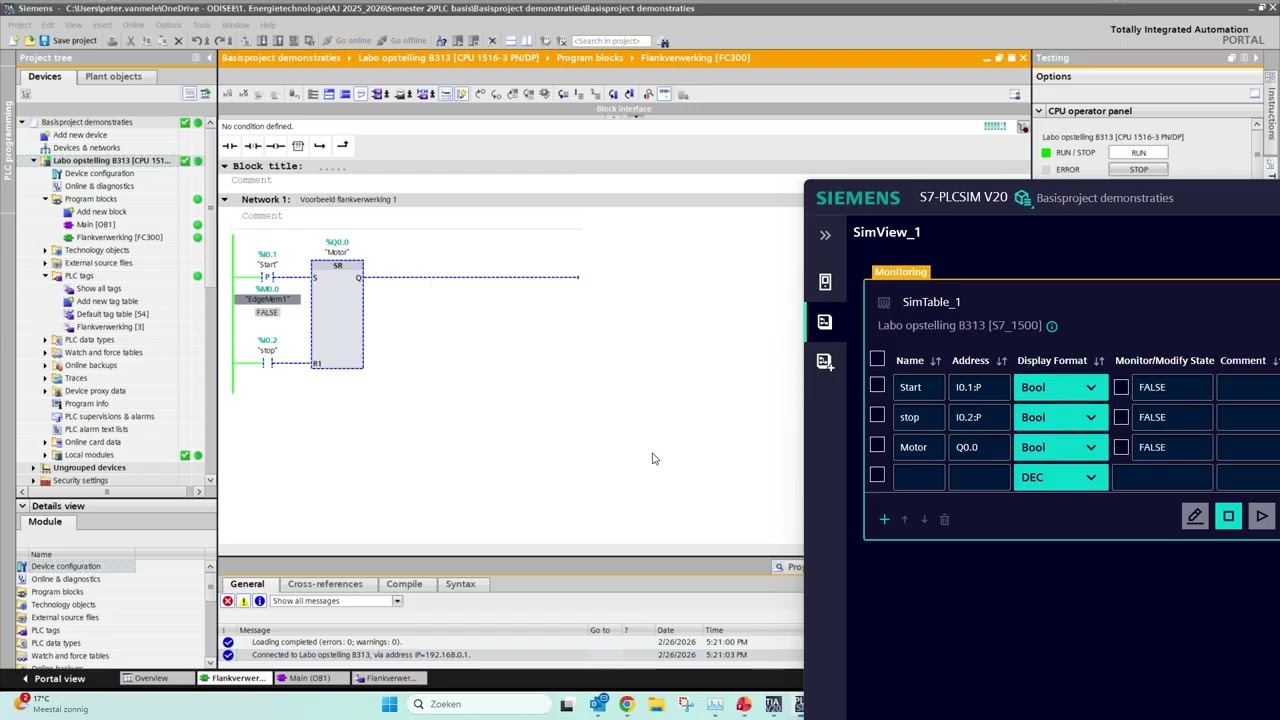The width and height of the screenshot is (1280, 720).
Task: Delete selected SimTable row with trash icon
Action: [944, 519]
